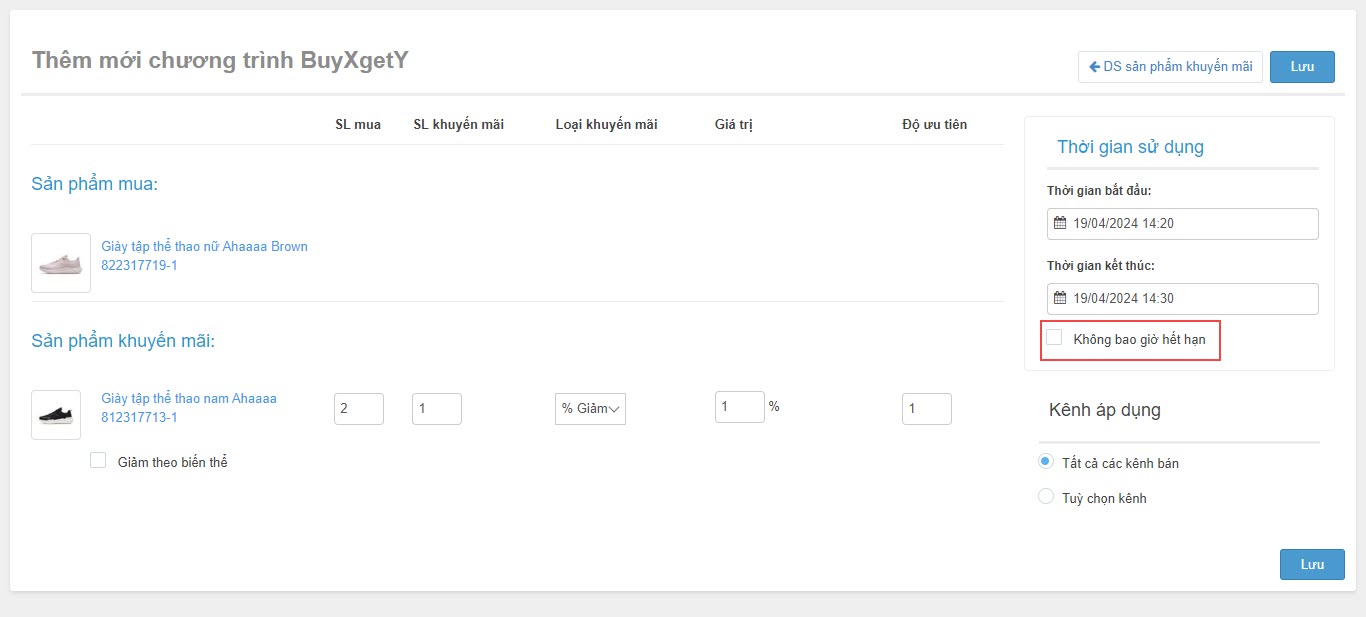Click pink women's sneaker thumbnail

click(x=61, y=263)
